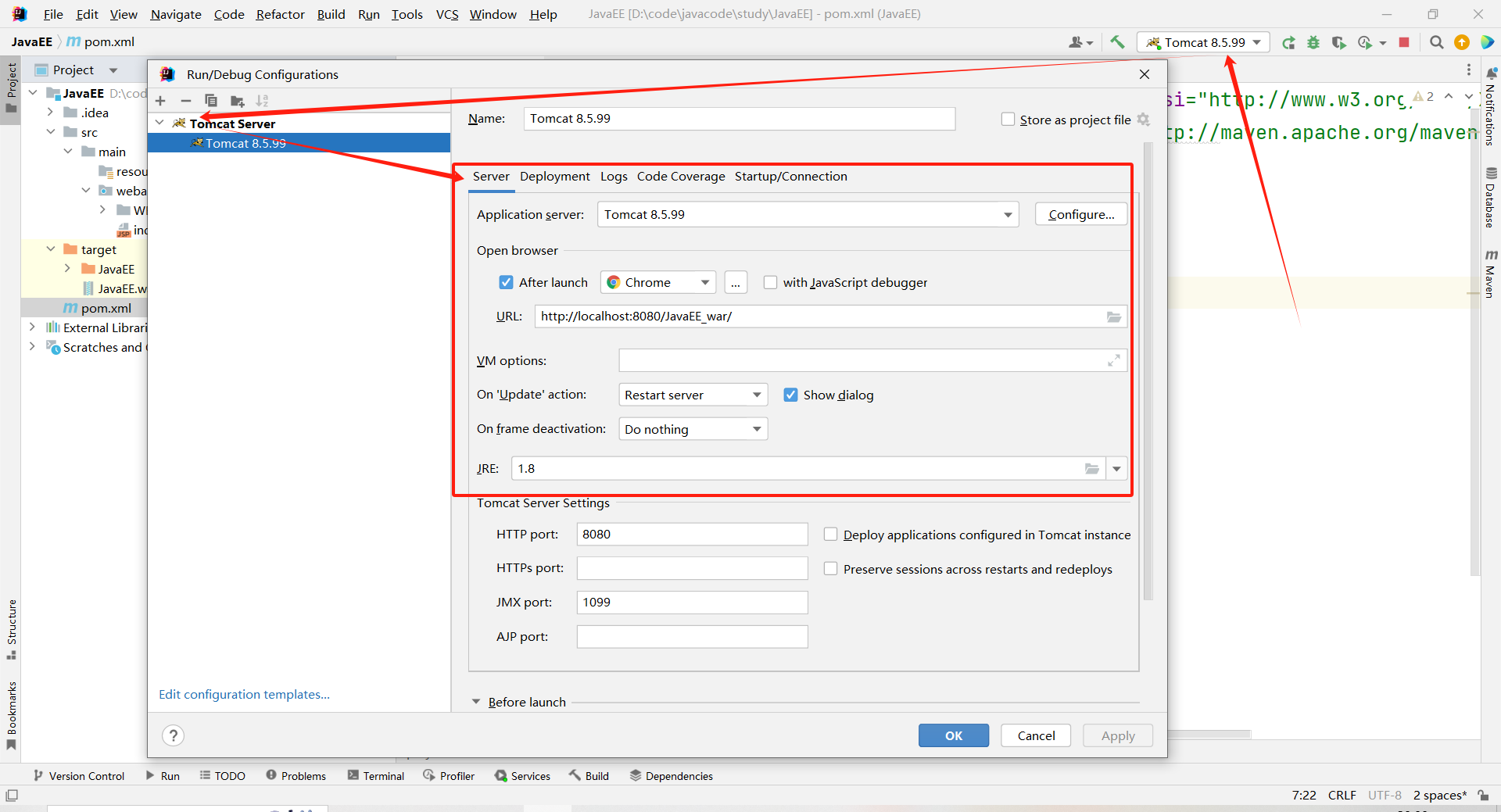This screenshot has width=1501, height=812.
Task: Collapse the Tomcat Server tree node
Action: (159, 123)
